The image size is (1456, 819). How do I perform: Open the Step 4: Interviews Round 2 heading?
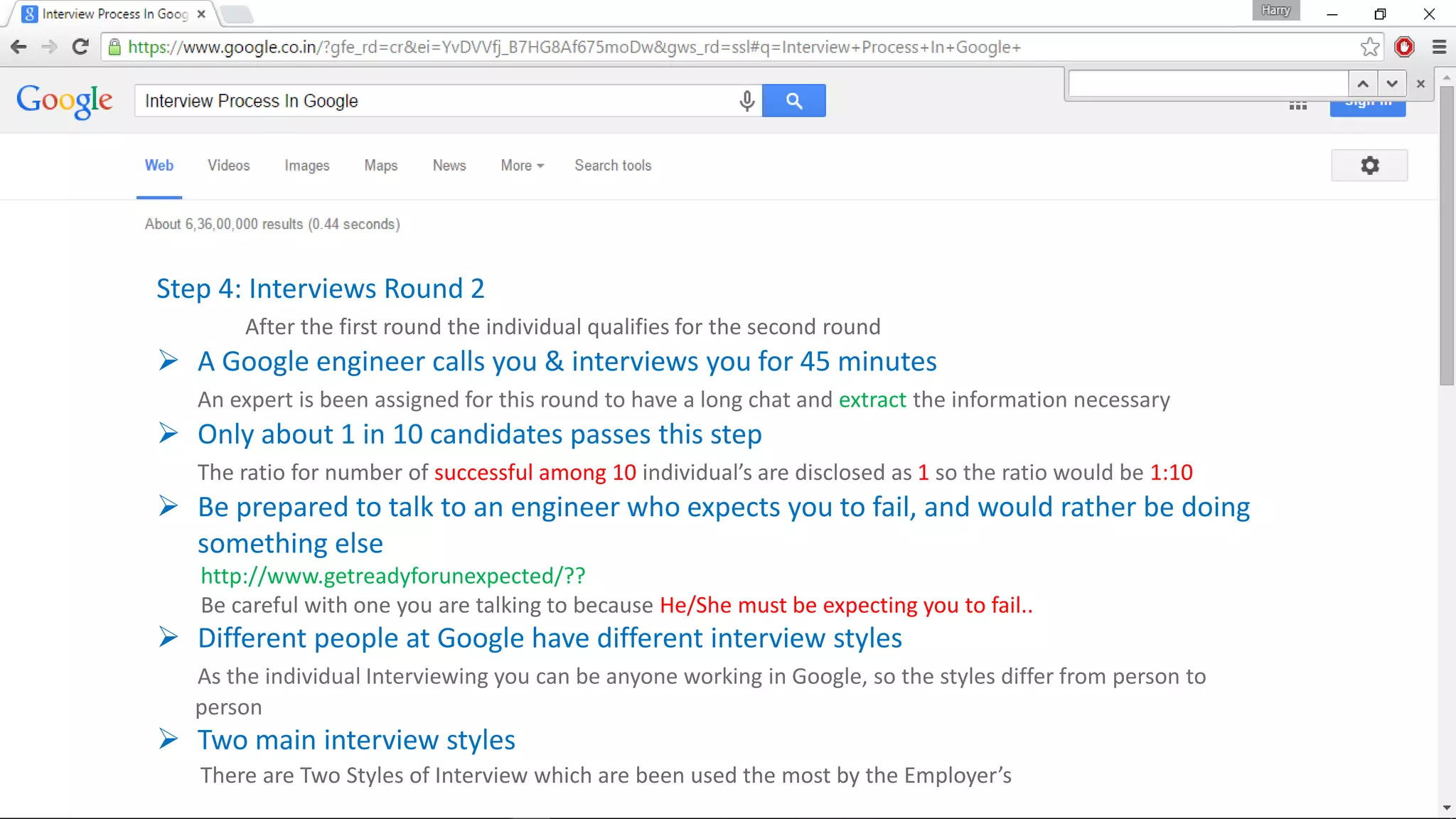(321, 289)
